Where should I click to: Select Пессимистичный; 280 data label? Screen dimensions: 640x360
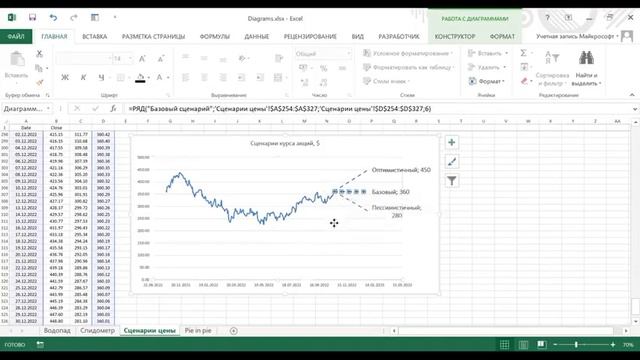[x=396, y=211]
